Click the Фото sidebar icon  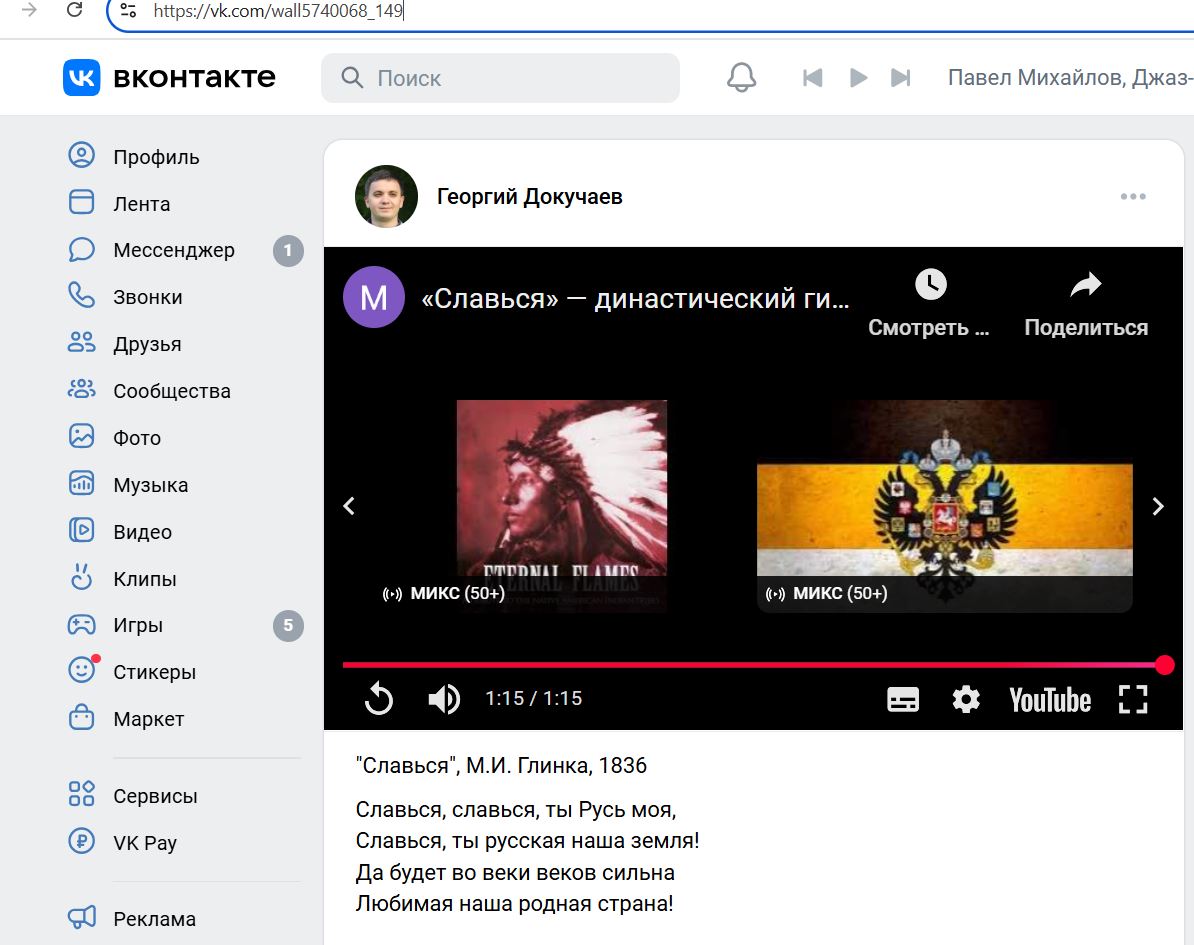(x=81, y=436)
